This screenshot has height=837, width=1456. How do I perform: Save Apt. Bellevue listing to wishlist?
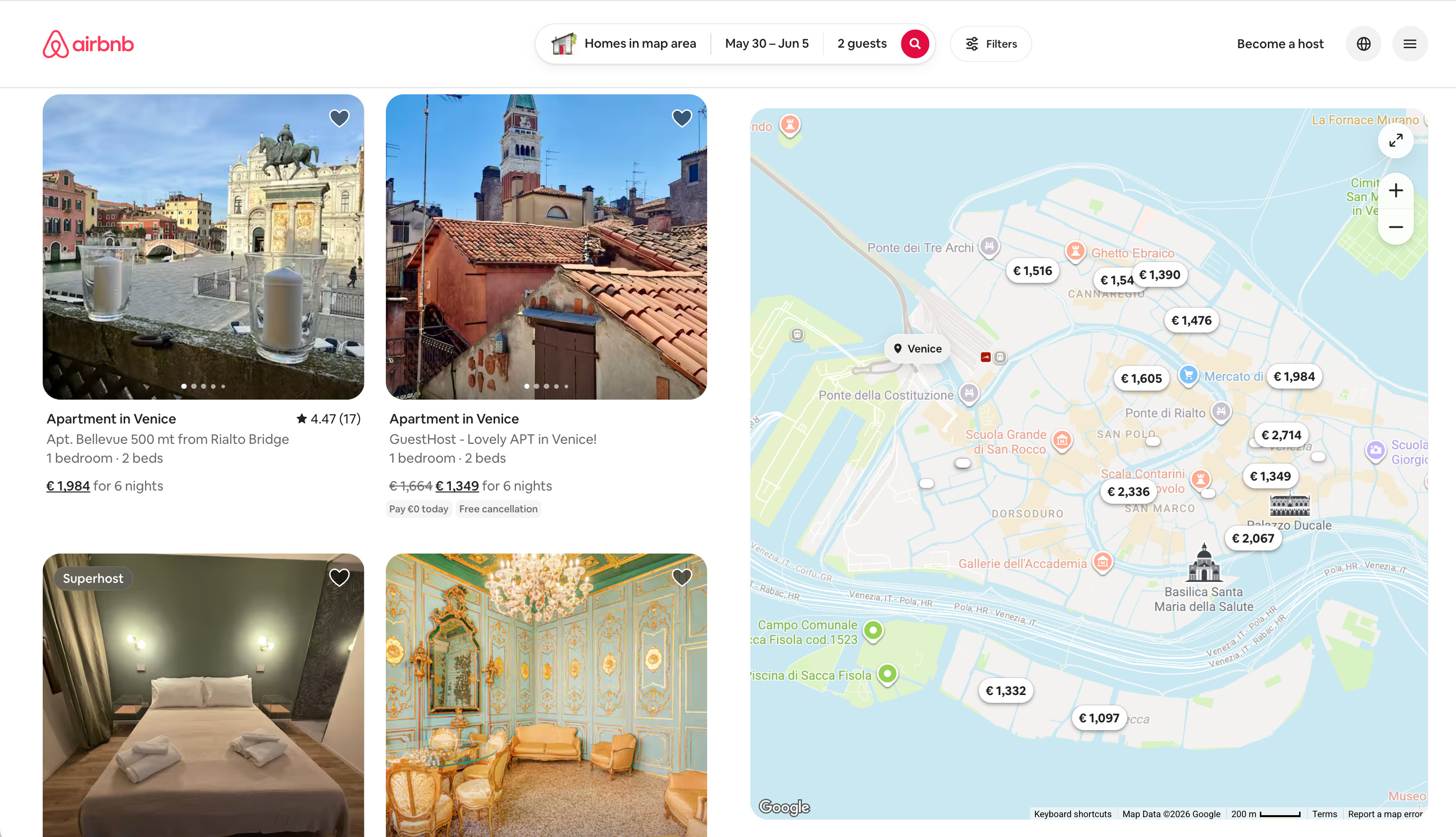[x=339, y=119]
